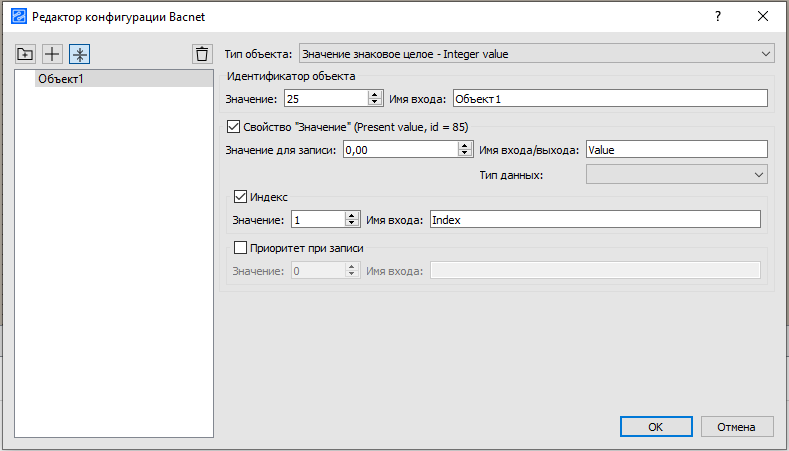Screen dimensions: 789x451
Task: Click Имя входа field containing Index
Action: point(595,219)
